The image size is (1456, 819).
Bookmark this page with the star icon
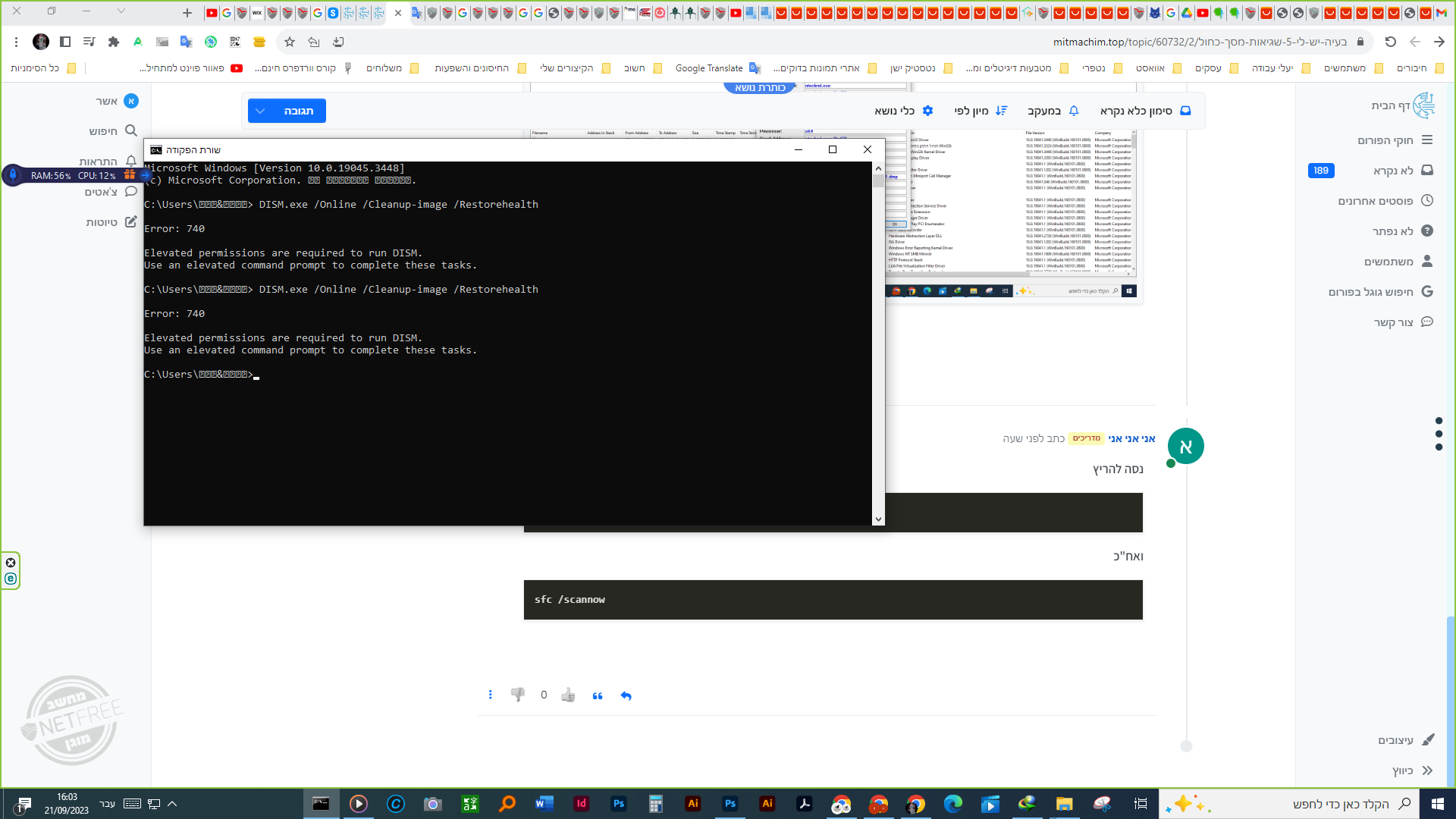pos(289,42)
